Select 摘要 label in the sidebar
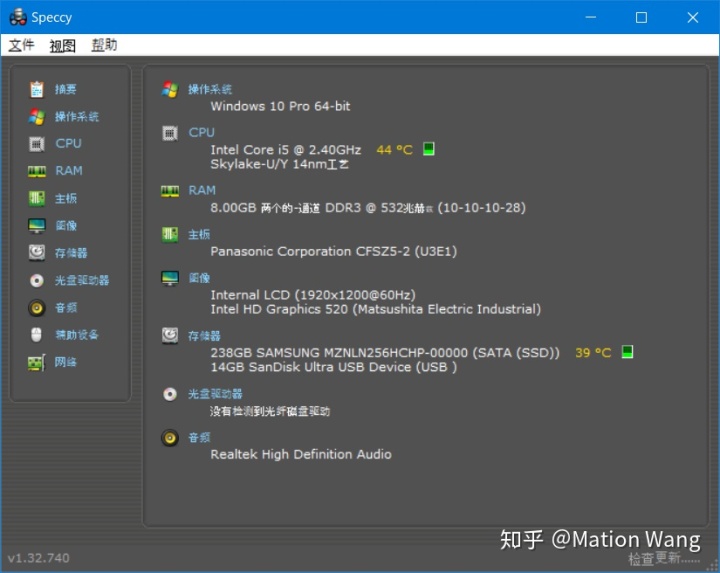Screen dimensions: 720x573 (66, 89)
